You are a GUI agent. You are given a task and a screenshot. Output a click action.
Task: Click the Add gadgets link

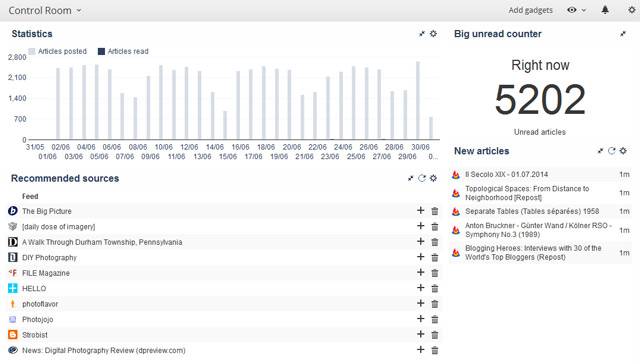530,10
